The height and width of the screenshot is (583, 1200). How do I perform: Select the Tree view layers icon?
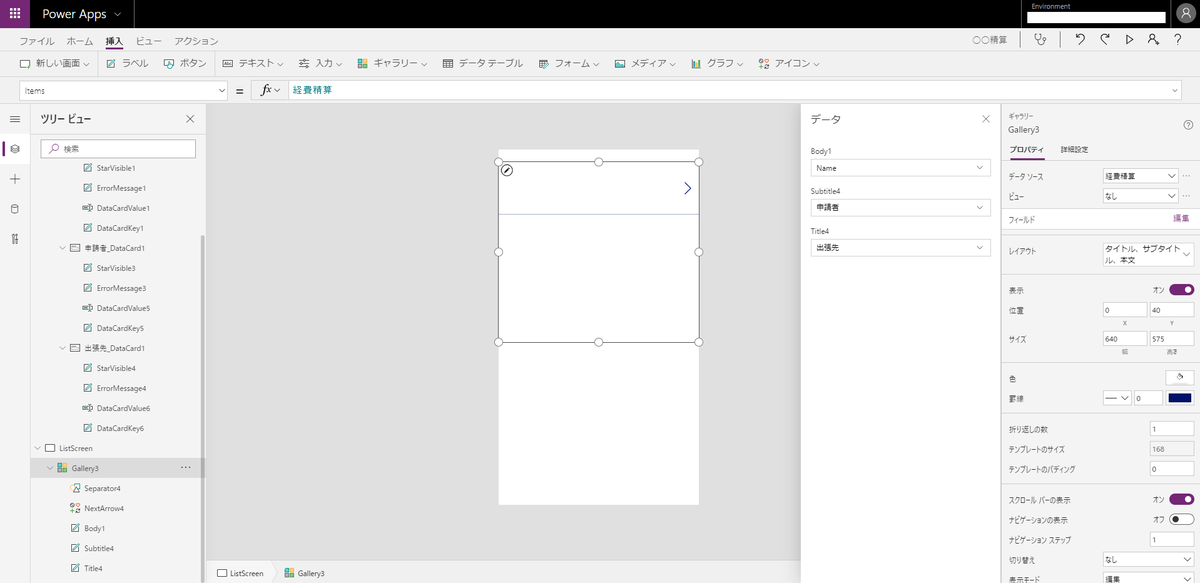pyautogui.click(x=14, y=149)
